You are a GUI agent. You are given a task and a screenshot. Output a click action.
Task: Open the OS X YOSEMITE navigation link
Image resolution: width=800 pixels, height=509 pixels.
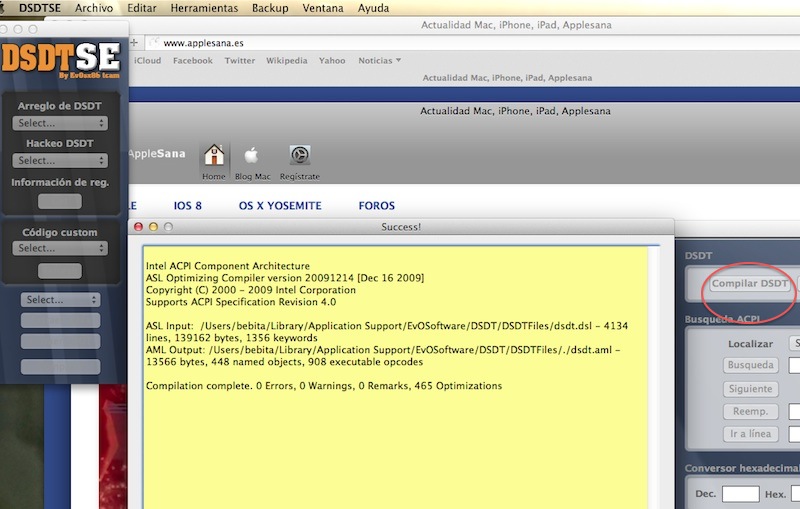(x=280, y=206)
